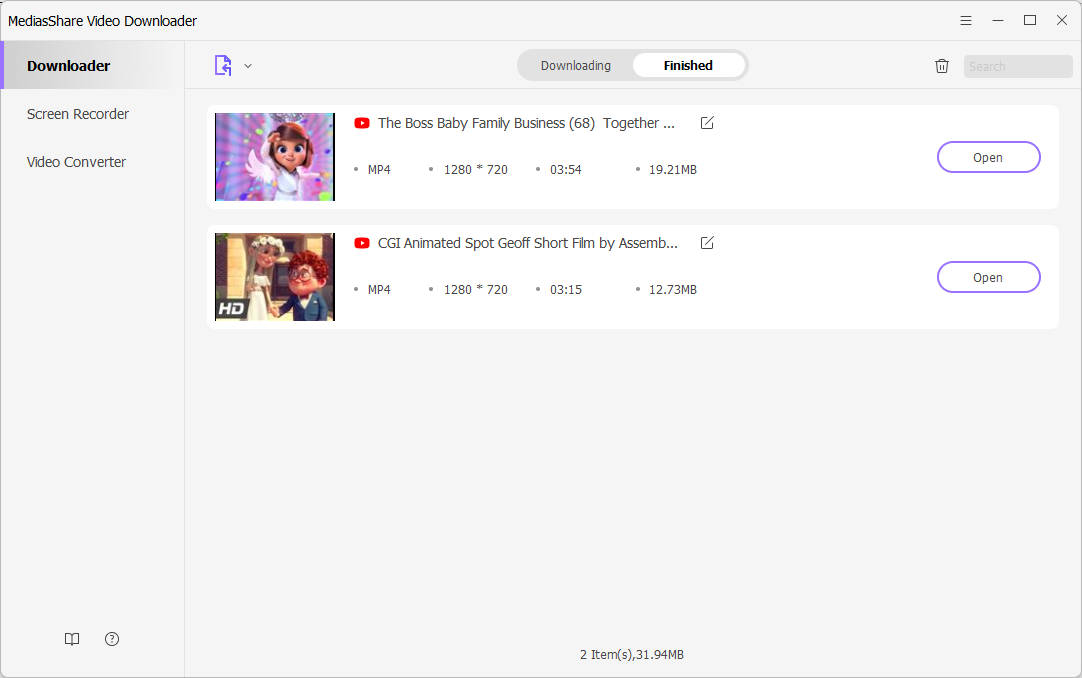Click the 03:54 duration value

pyautogui.click(x=566, y=170)
